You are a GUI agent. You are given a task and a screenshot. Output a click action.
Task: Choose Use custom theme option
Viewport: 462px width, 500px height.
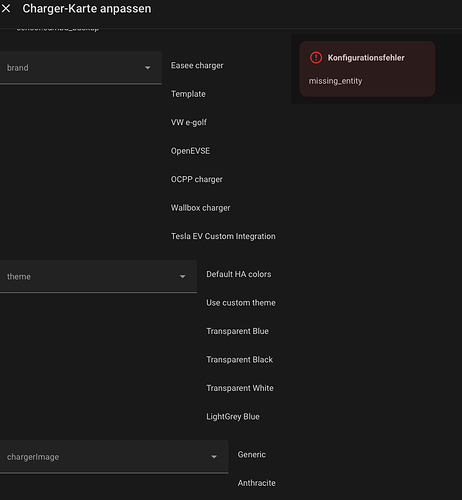[241, 303]
